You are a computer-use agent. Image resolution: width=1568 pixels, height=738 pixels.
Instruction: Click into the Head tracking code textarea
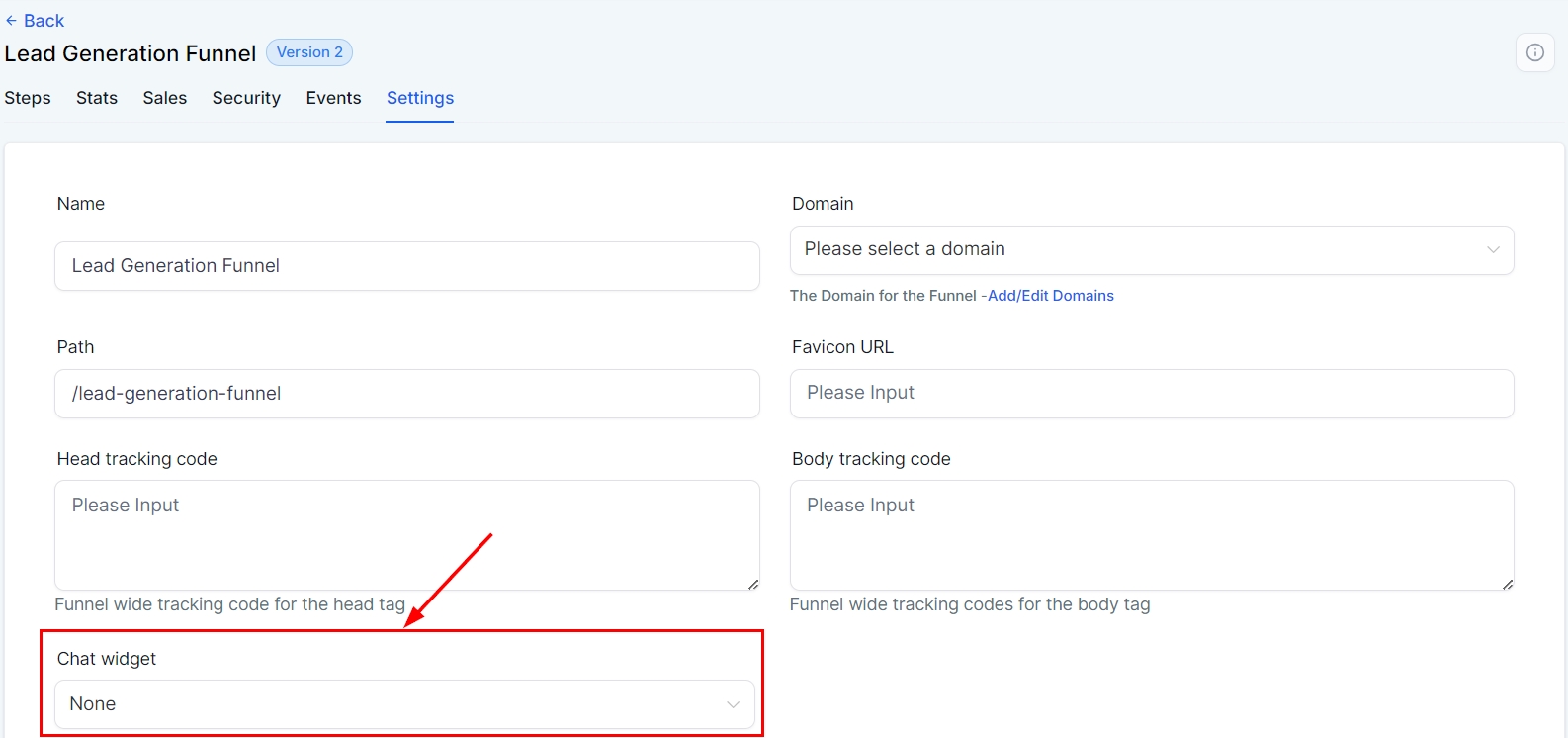click(x=406, y=535)
